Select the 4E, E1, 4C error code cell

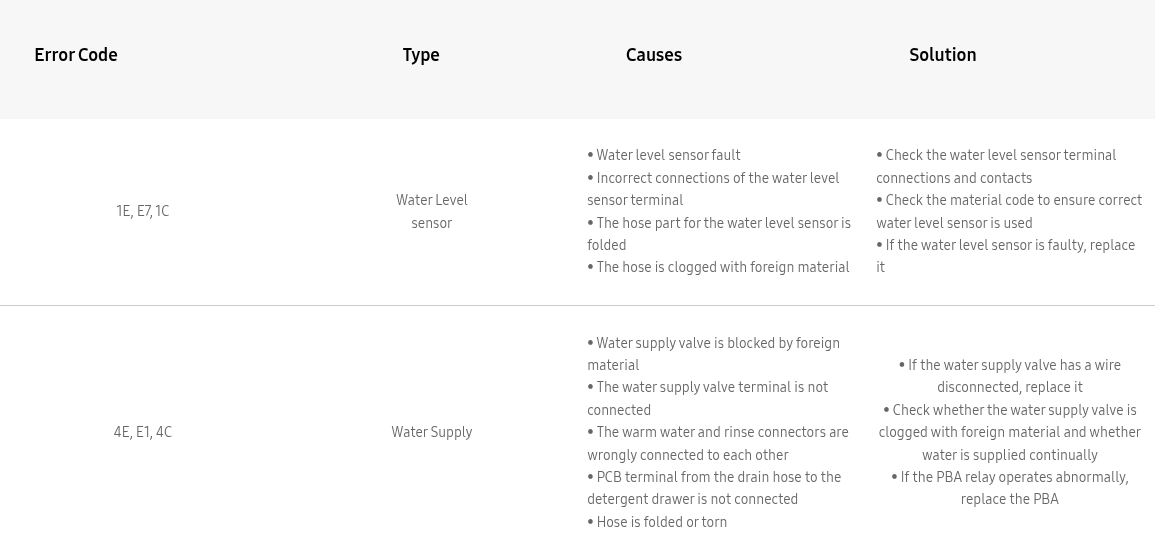click(142, 432)
